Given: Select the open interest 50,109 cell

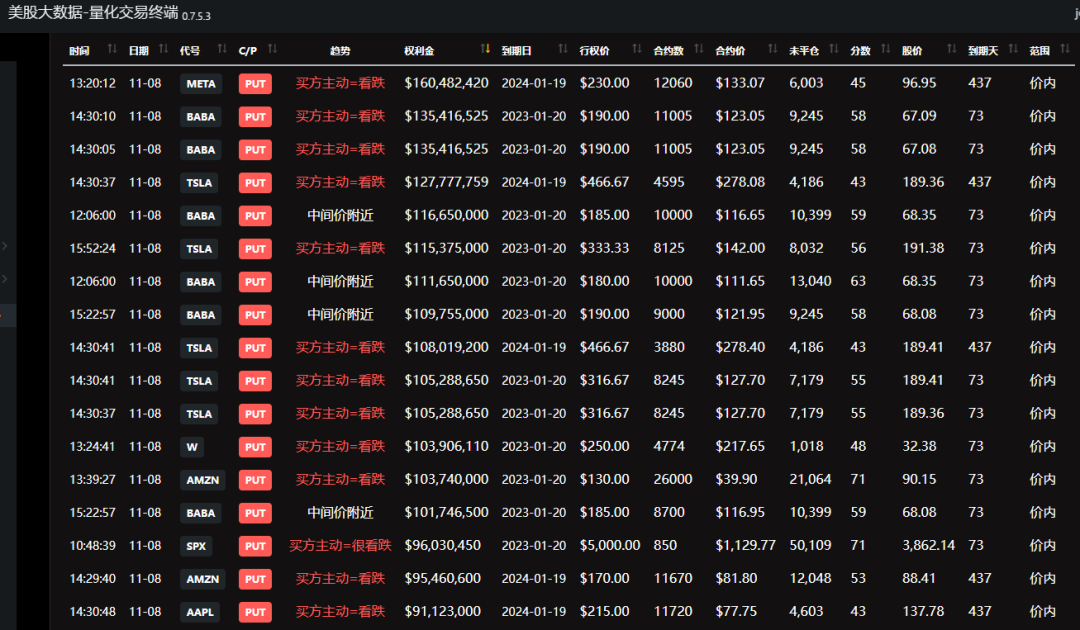Looking at the screenshot, I should point(810,546).
